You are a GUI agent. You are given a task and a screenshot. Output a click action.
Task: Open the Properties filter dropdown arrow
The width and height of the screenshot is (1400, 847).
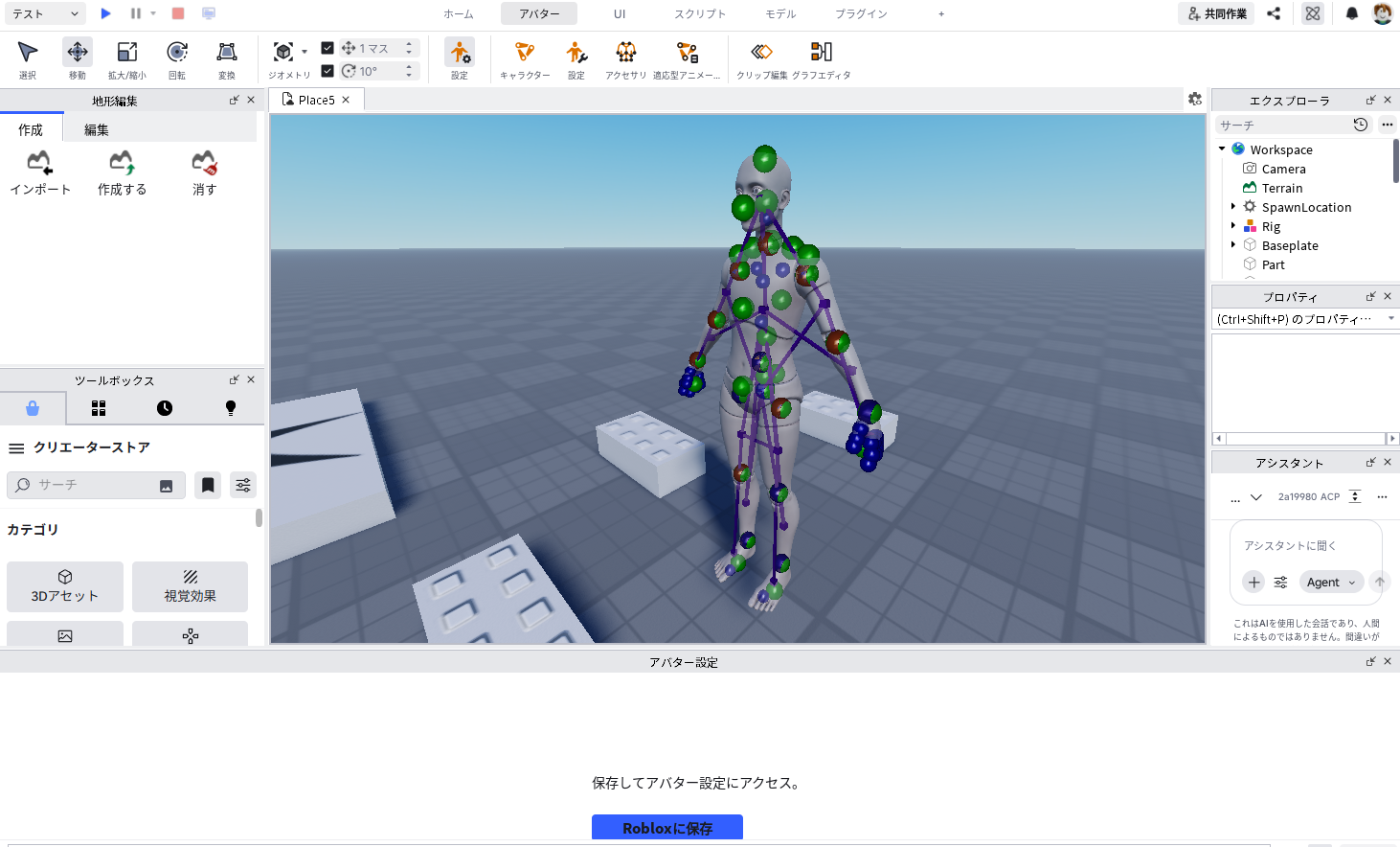click(1390, 318)
